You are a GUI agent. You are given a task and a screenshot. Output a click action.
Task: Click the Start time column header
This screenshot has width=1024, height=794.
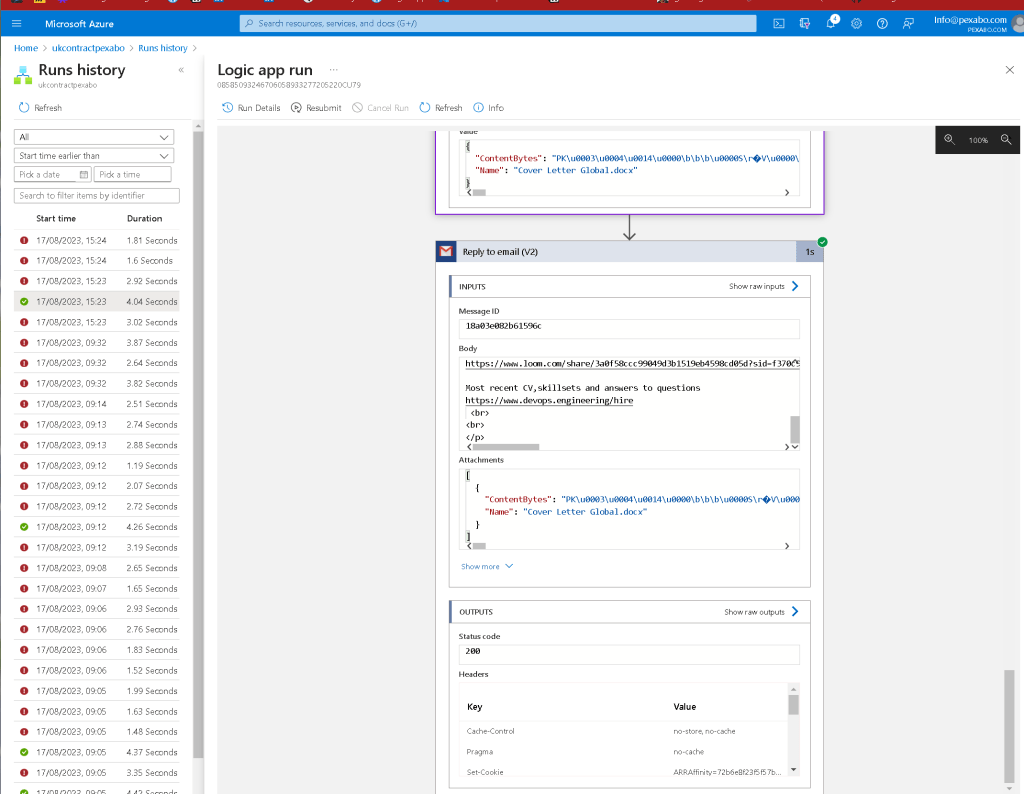pos(56,219)
